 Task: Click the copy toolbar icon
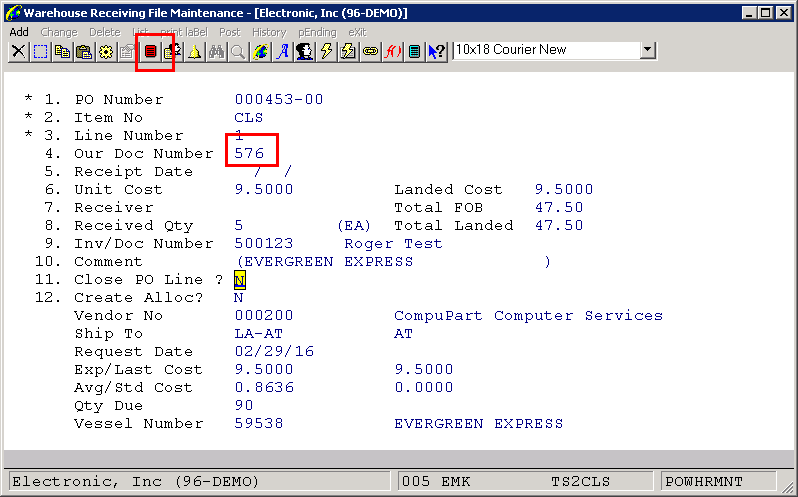coord(62,51)
